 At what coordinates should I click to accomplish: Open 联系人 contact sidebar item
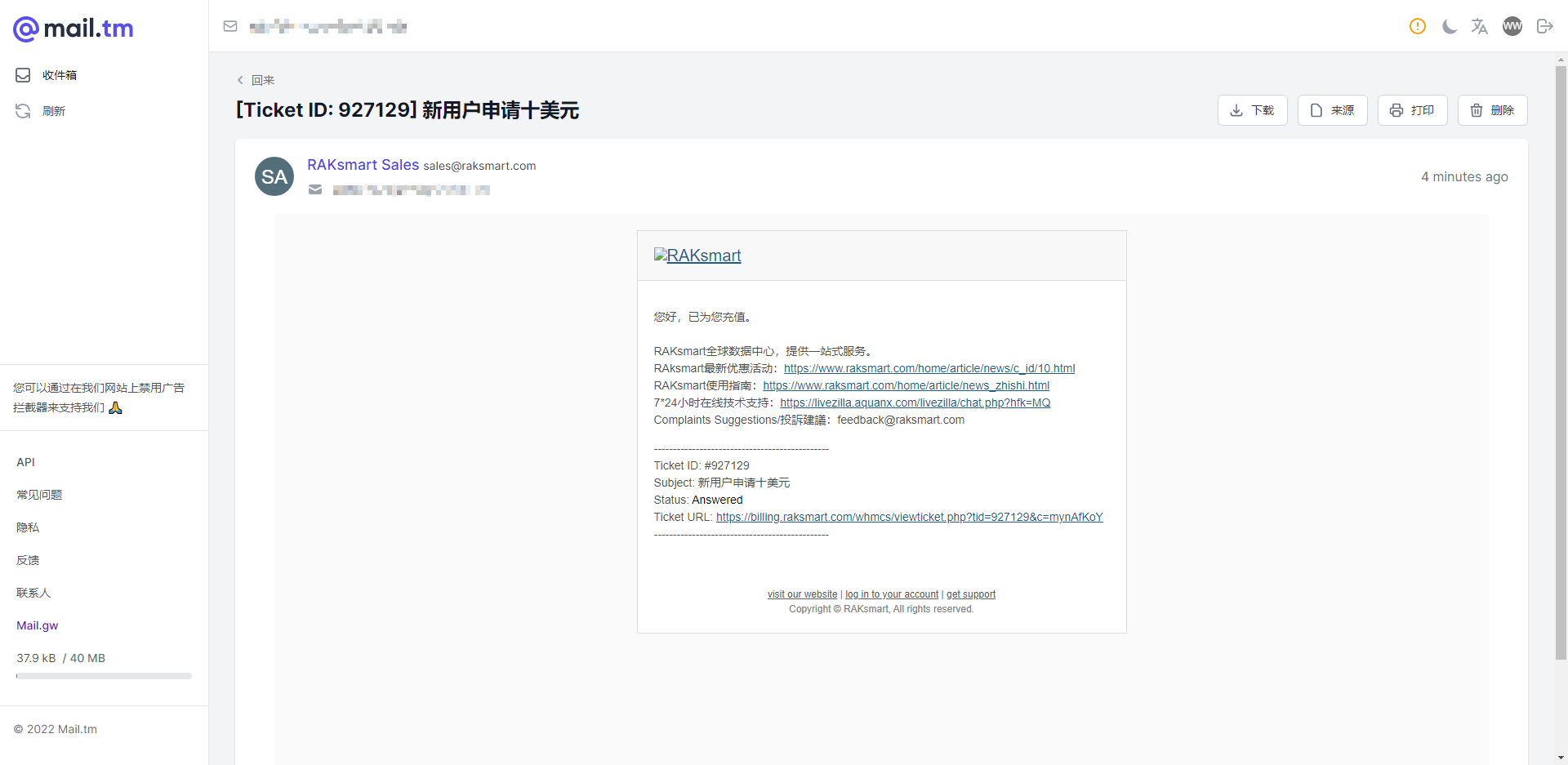click(x=33, y=593)
